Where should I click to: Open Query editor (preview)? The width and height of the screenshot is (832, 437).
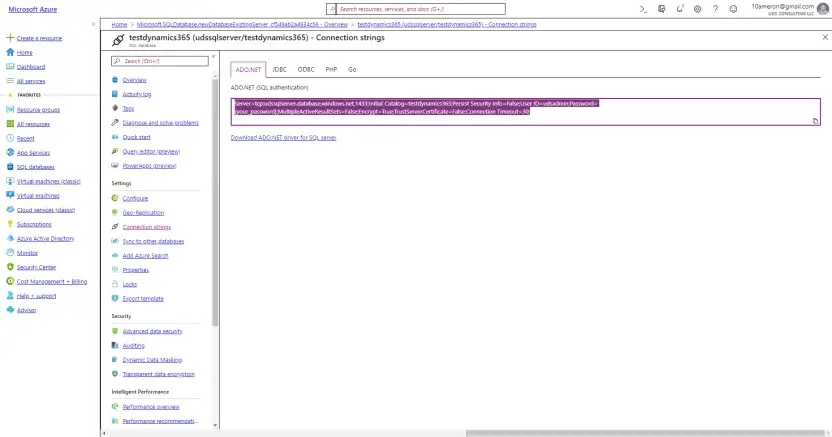151,152
